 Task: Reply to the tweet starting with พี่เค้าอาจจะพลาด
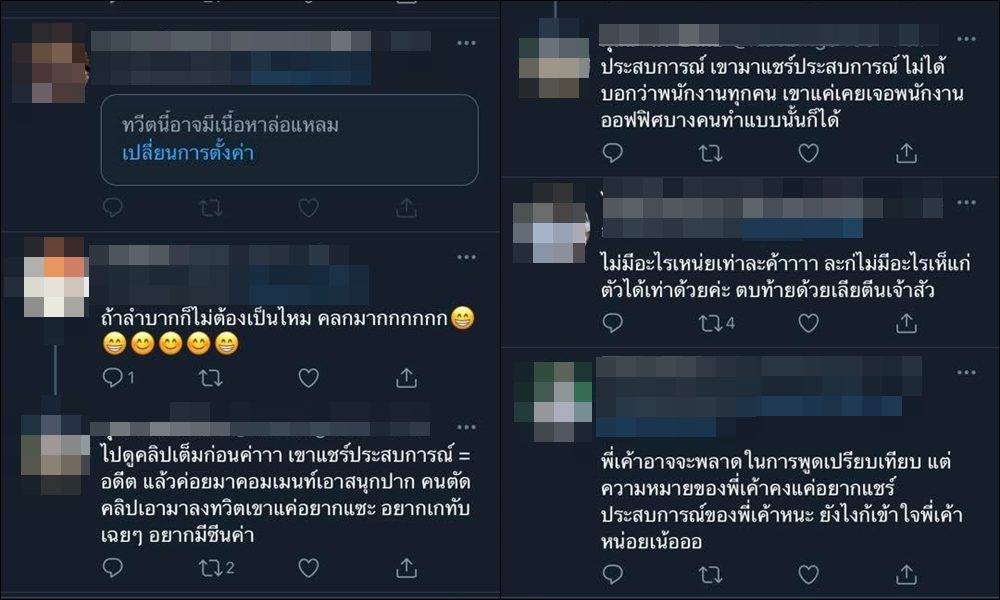coord(613,574)
